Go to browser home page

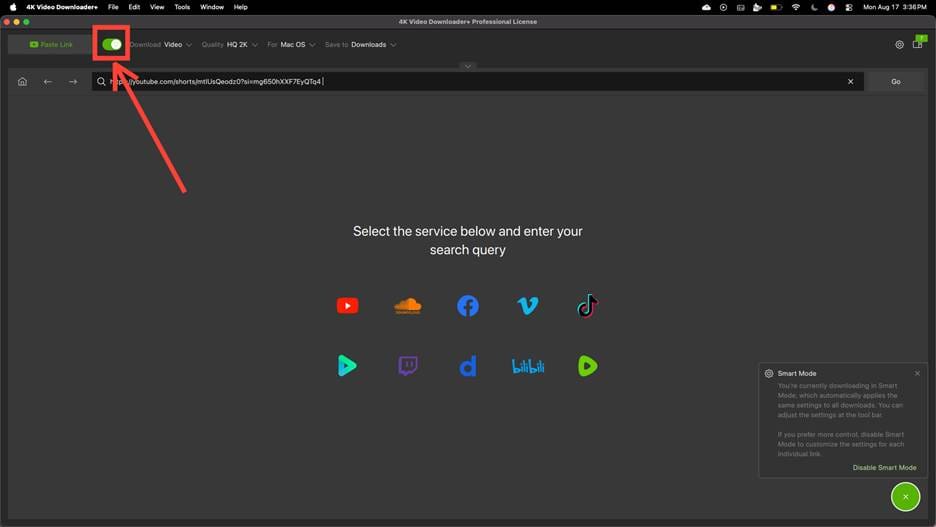tap(22, 81)
